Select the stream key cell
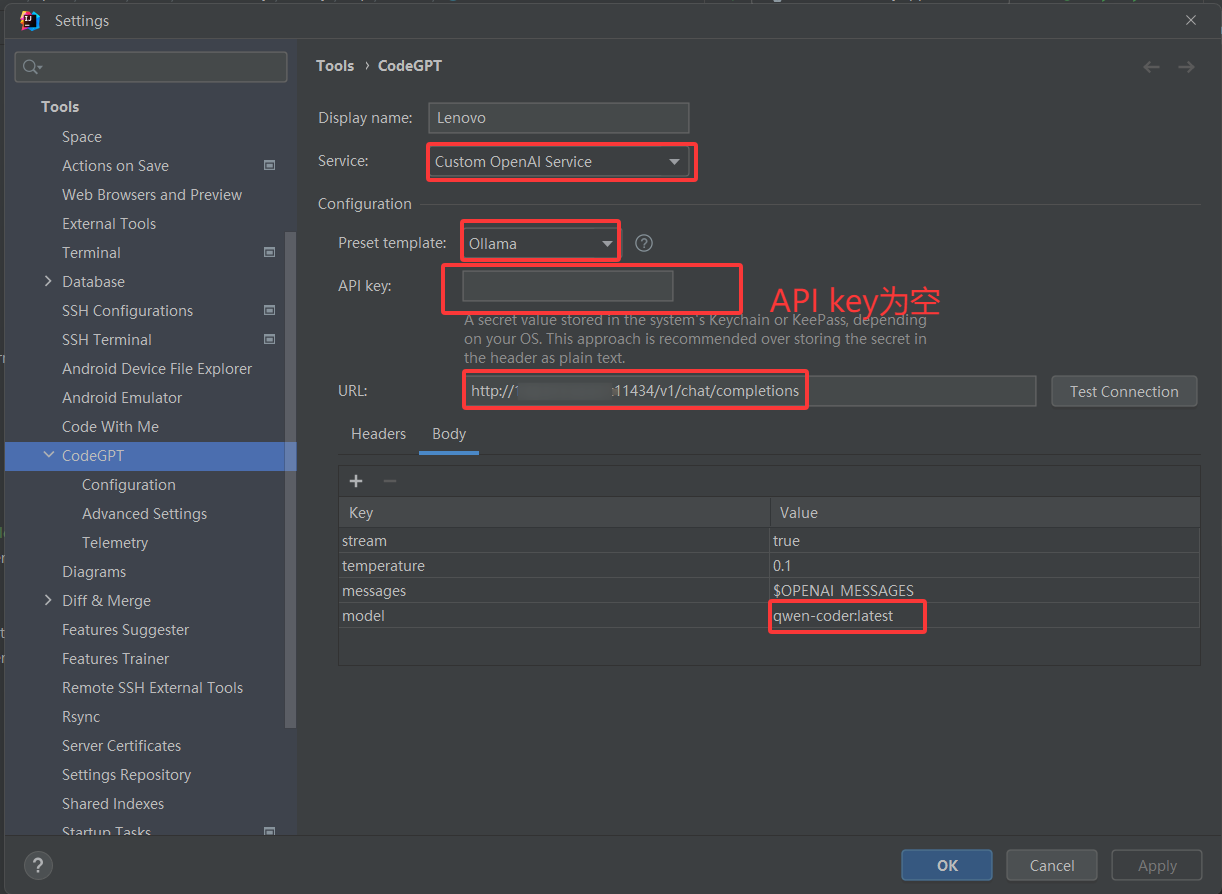The width and height of the screenshot is (1222, 894). 554,540
